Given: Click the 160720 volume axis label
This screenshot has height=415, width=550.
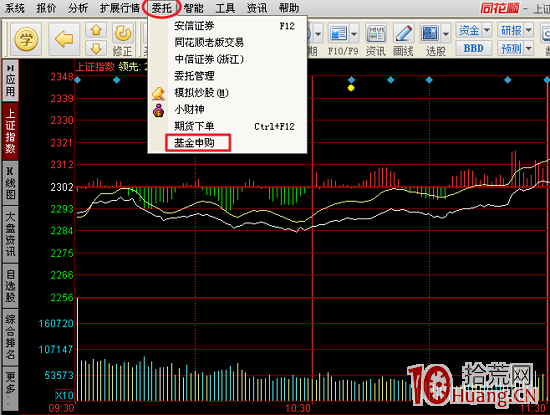Looking at the screenshot, I should (x=56, y=323).
